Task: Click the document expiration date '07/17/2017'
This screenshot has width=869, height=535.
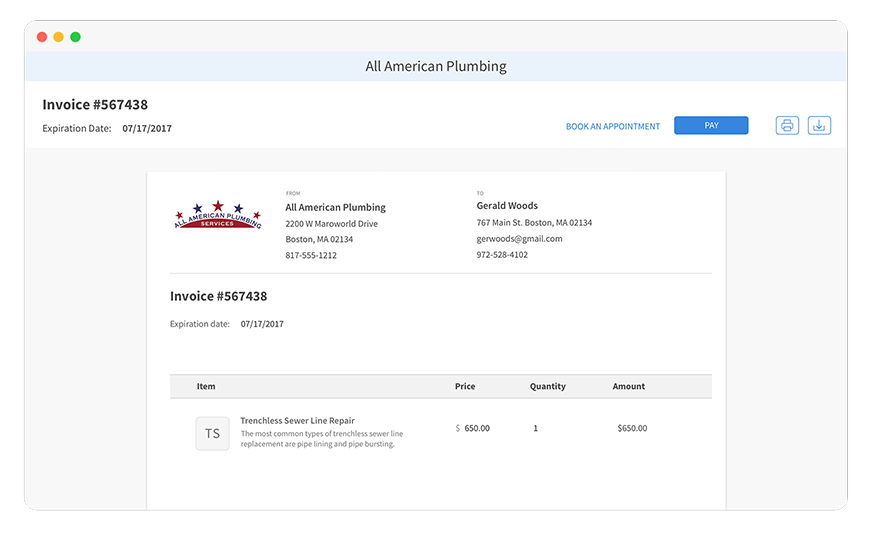Action: click(x=262, y=324)
